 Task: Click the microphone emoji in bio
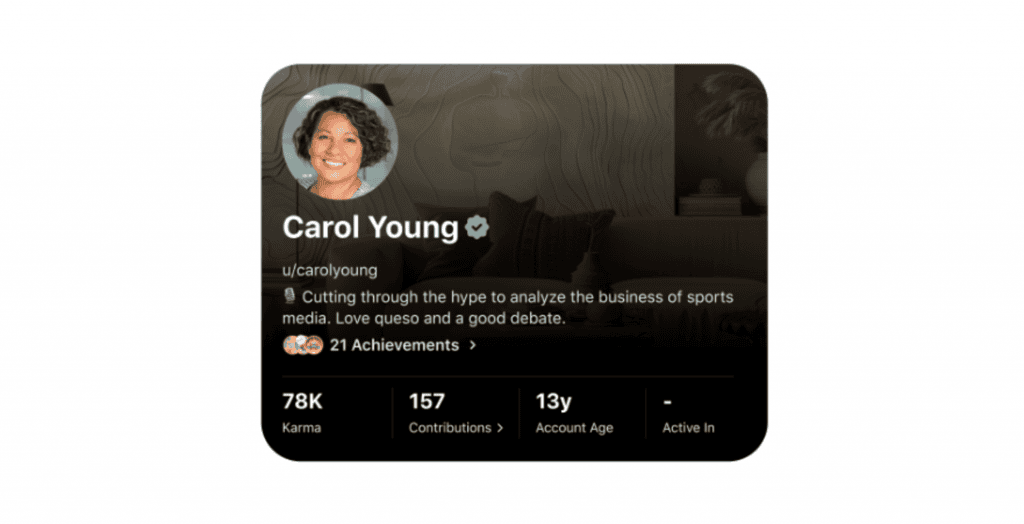coord(290,297)
